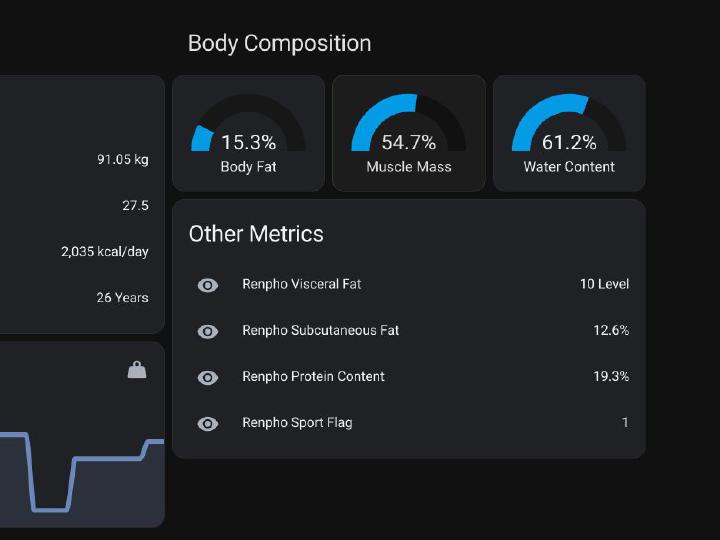Select the Renpho Sport Flag row label

297,422
